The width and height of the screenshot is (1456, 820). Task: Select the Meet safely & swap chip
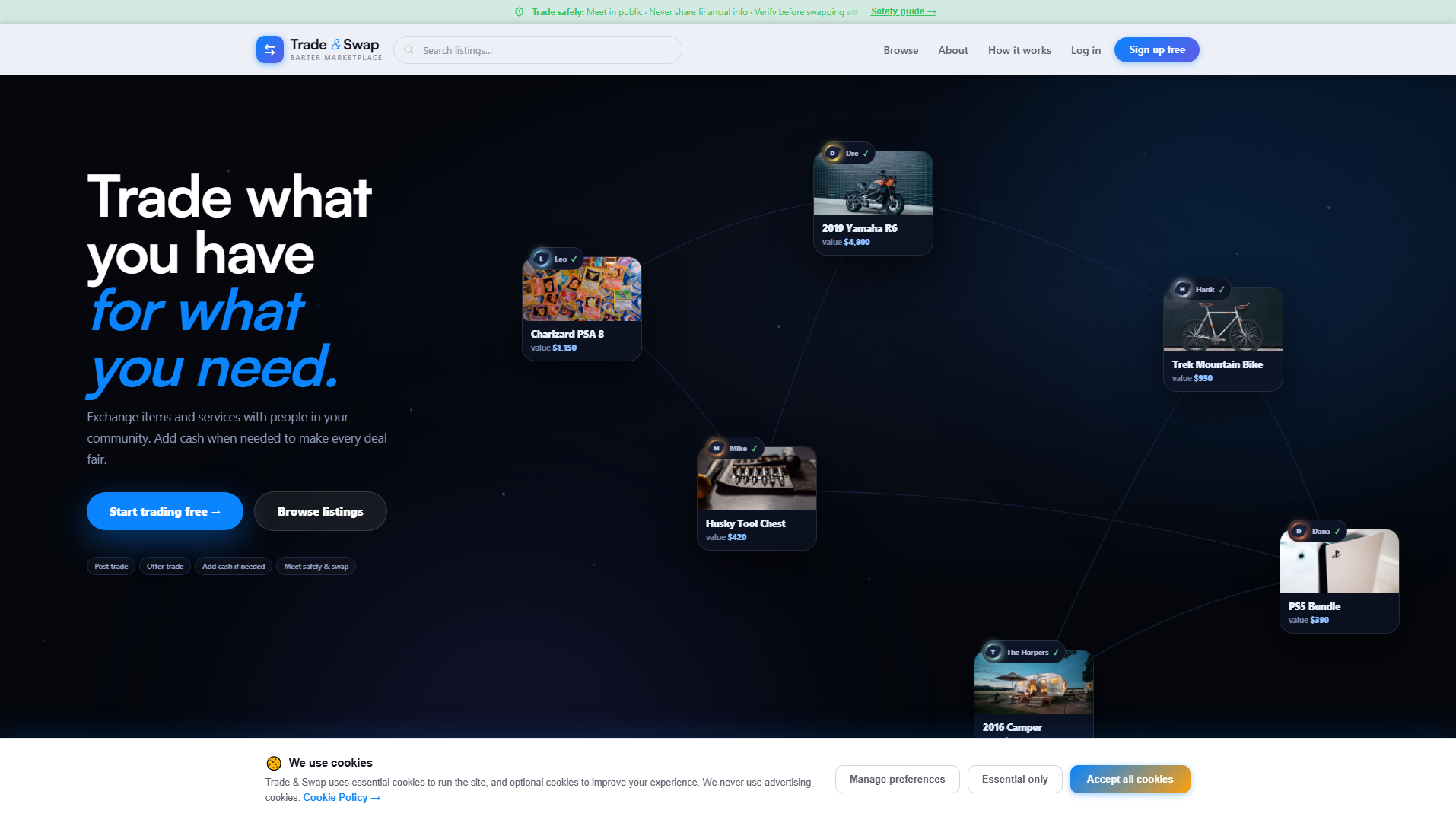click(316, 566)
